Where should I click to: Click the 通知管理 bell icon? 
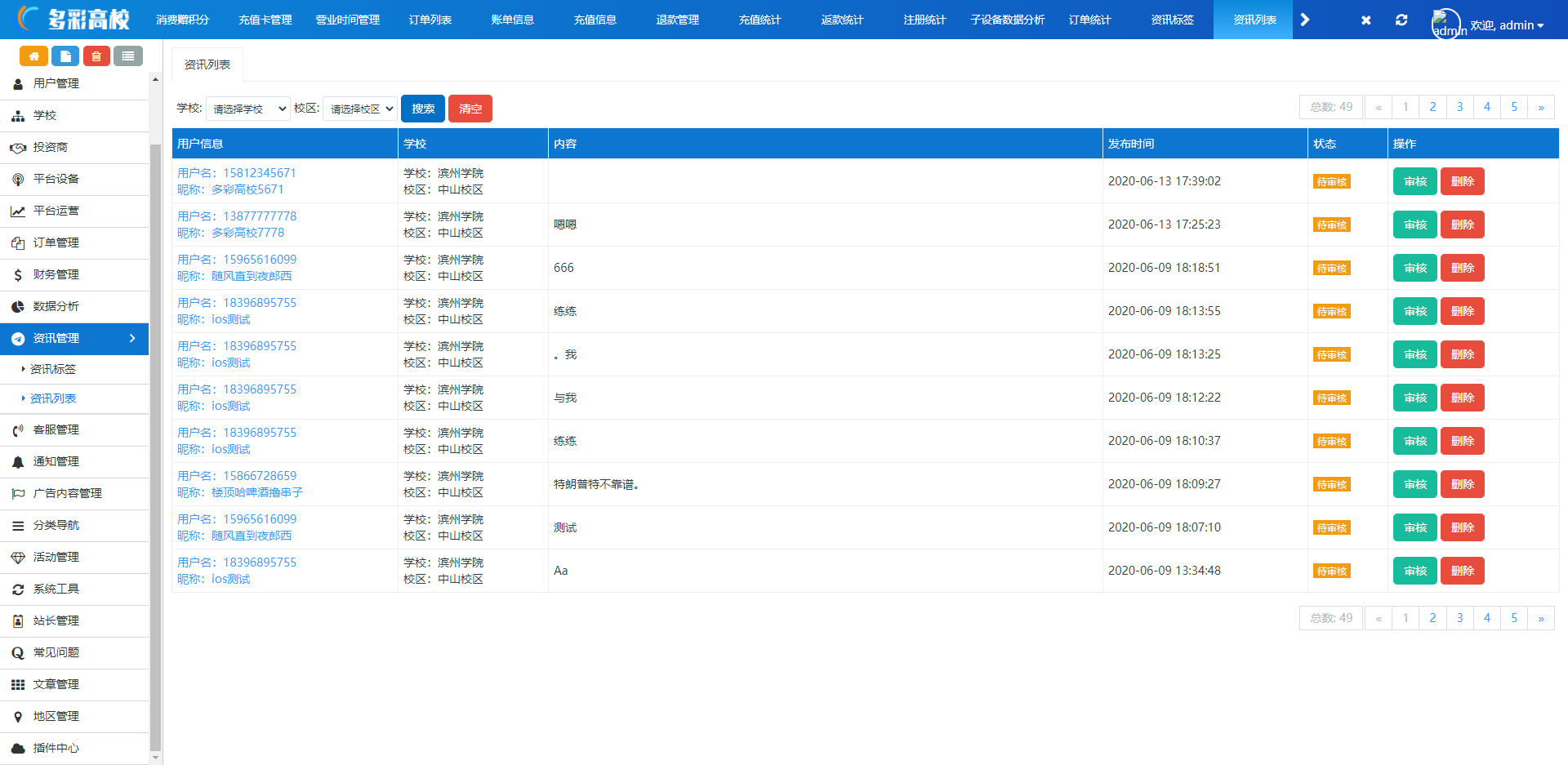tap(18, 462)
